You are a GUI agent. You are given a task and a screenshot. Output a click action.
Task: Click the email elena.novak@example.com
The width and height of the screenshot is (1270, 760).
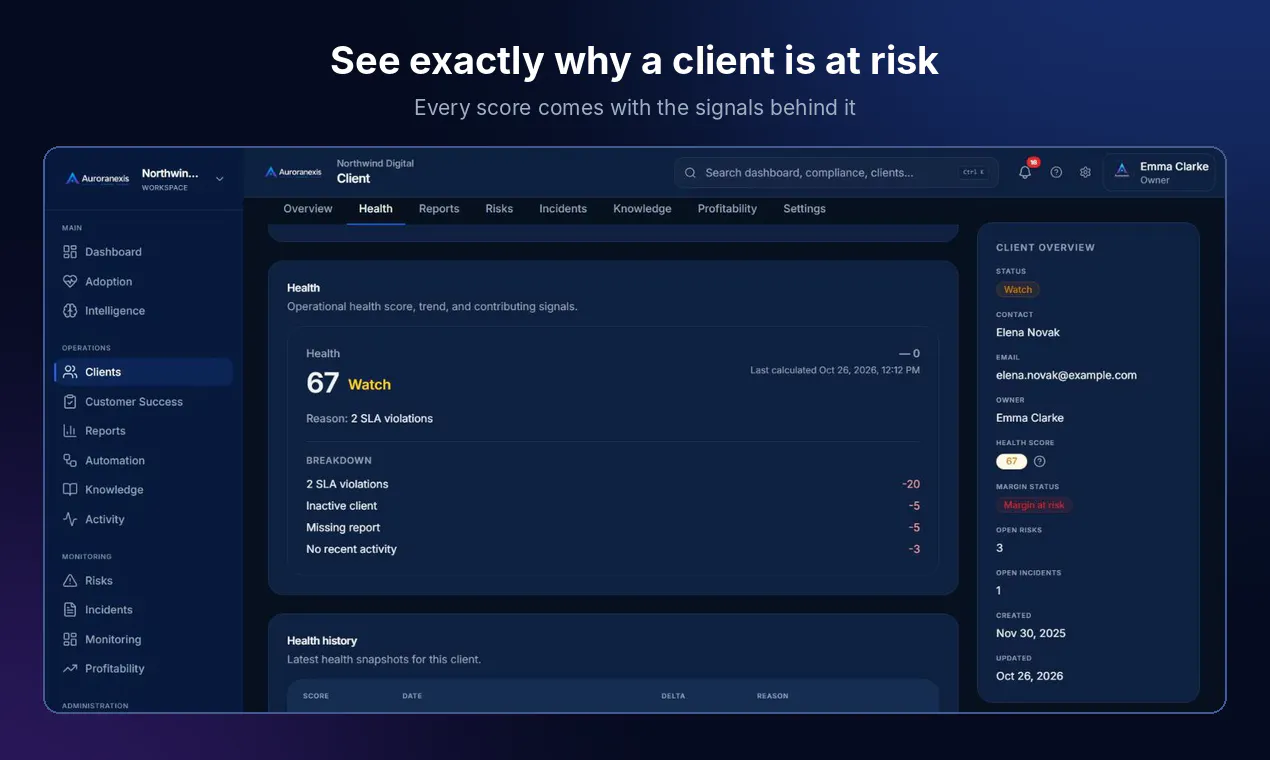(1066, 375)
